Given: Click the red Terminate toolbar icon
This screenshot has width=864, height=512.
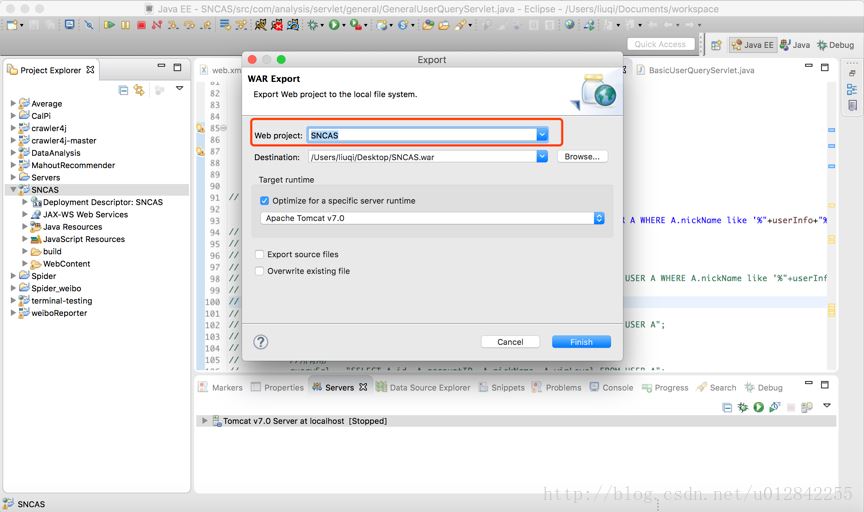Looking at the screenshot, I should point(141,25).
